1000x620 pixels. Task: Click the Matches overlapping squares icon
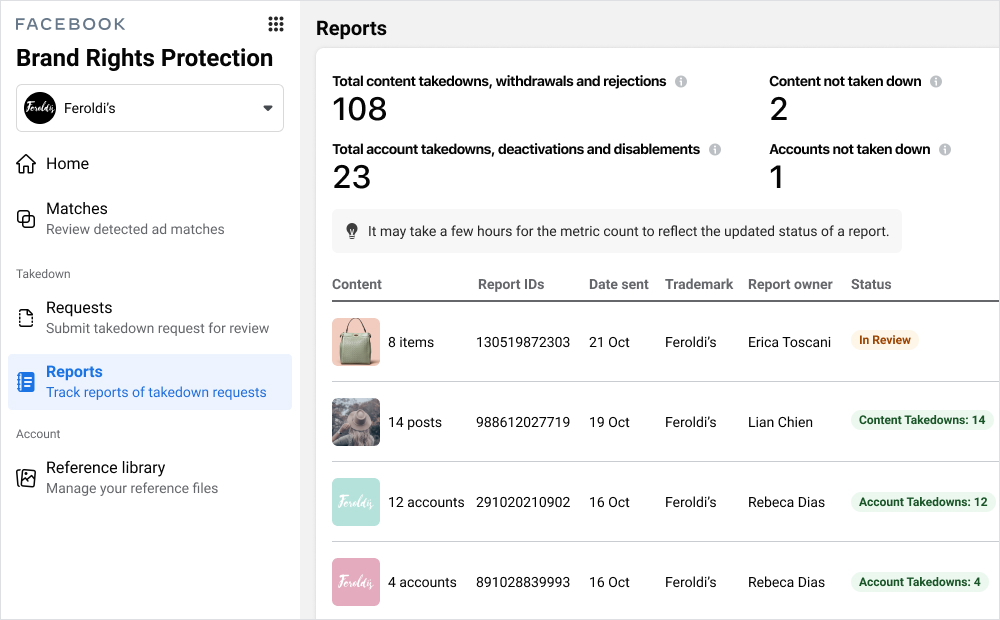[26, 219]
